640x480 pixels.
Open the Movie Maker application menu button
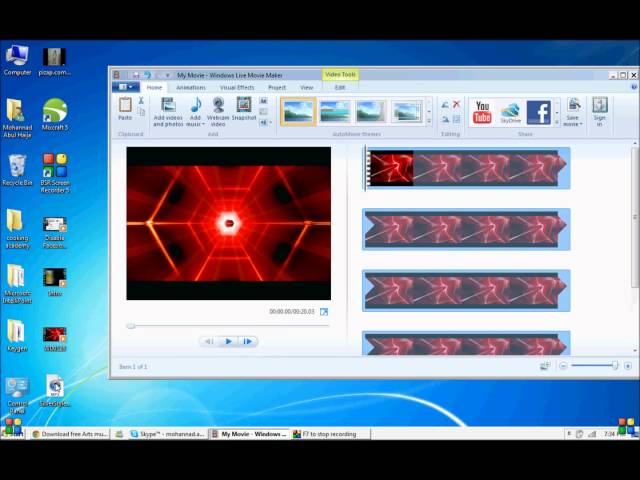click(126, 87)
